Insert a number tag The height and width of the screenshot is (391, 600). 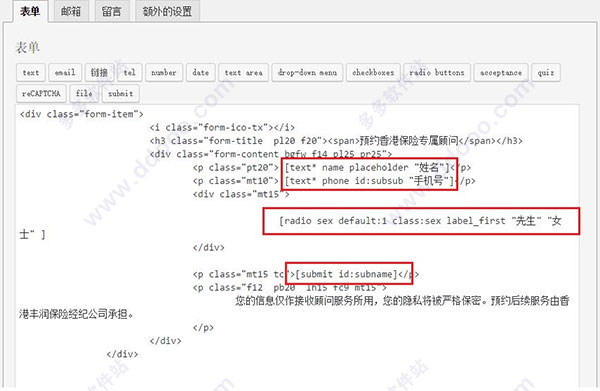(164, 72)
